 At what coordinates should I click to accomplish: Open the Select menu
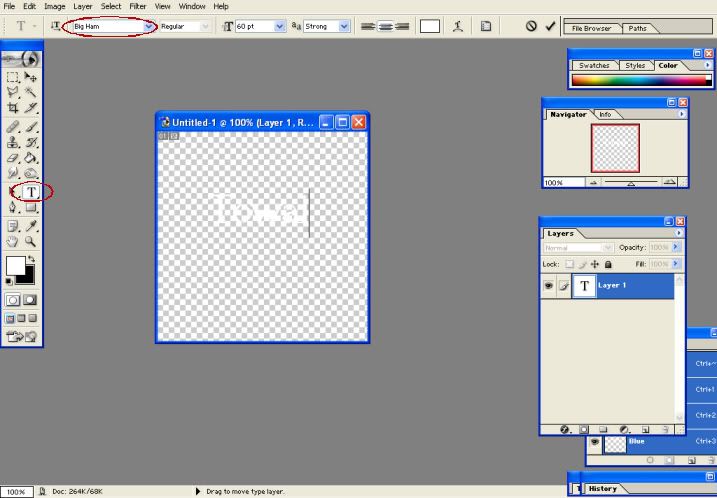111,6
